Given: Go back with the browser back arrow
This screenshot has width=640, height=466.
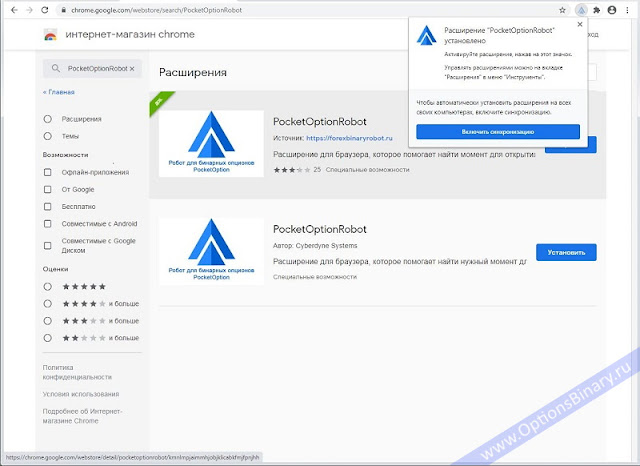Looking at the screenshot, I should click(x=14, y=10).
